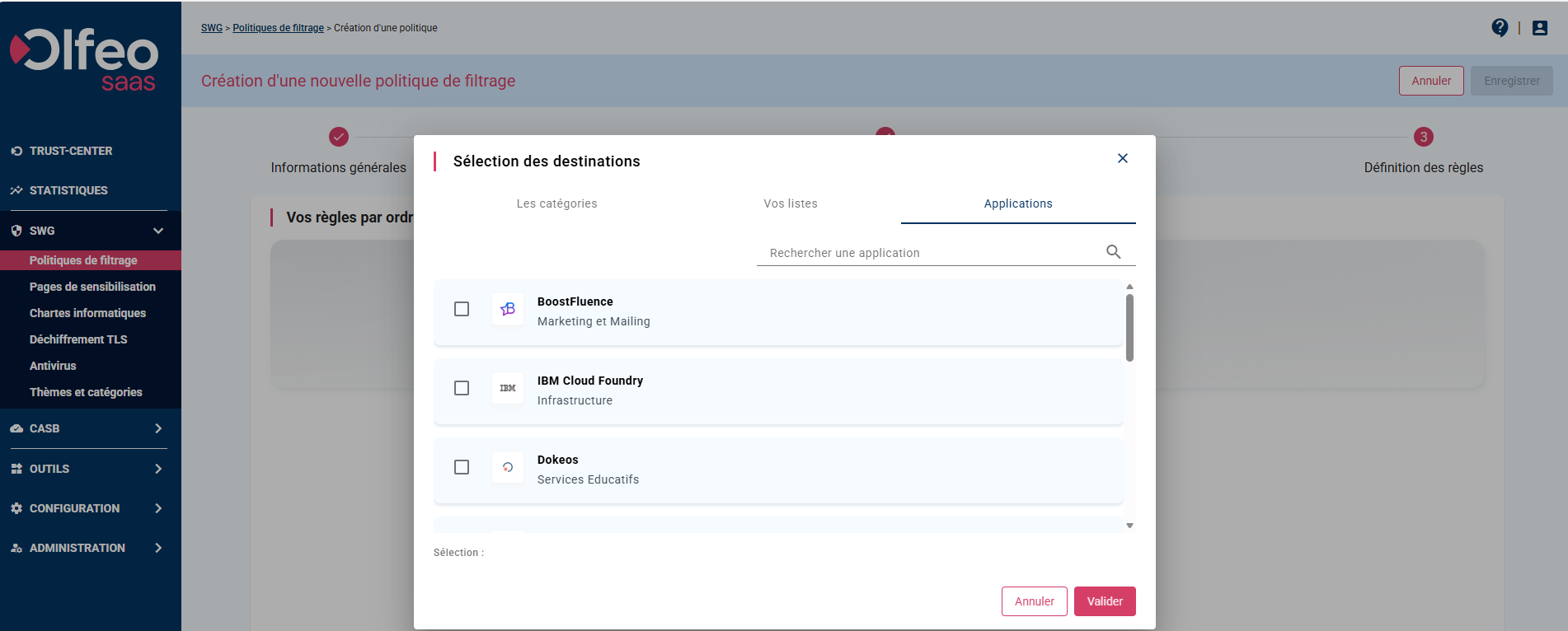Click Annuler in the dialog footer
The image size is (1568, 631).
click(x=1034, y=601)
